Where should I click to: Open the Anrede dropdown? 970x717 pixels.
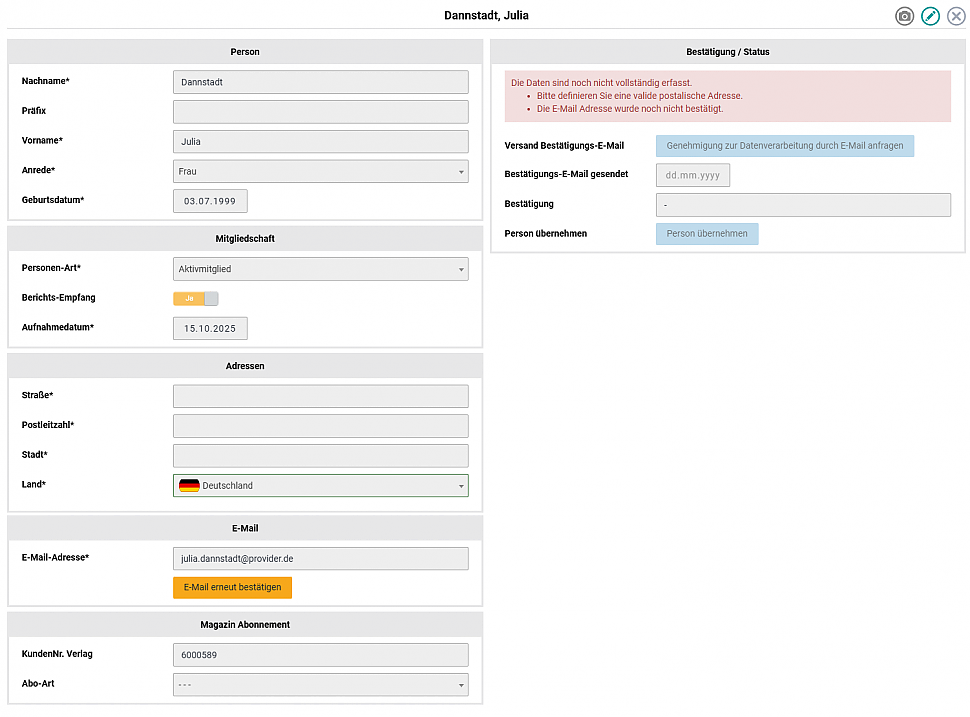320,172
